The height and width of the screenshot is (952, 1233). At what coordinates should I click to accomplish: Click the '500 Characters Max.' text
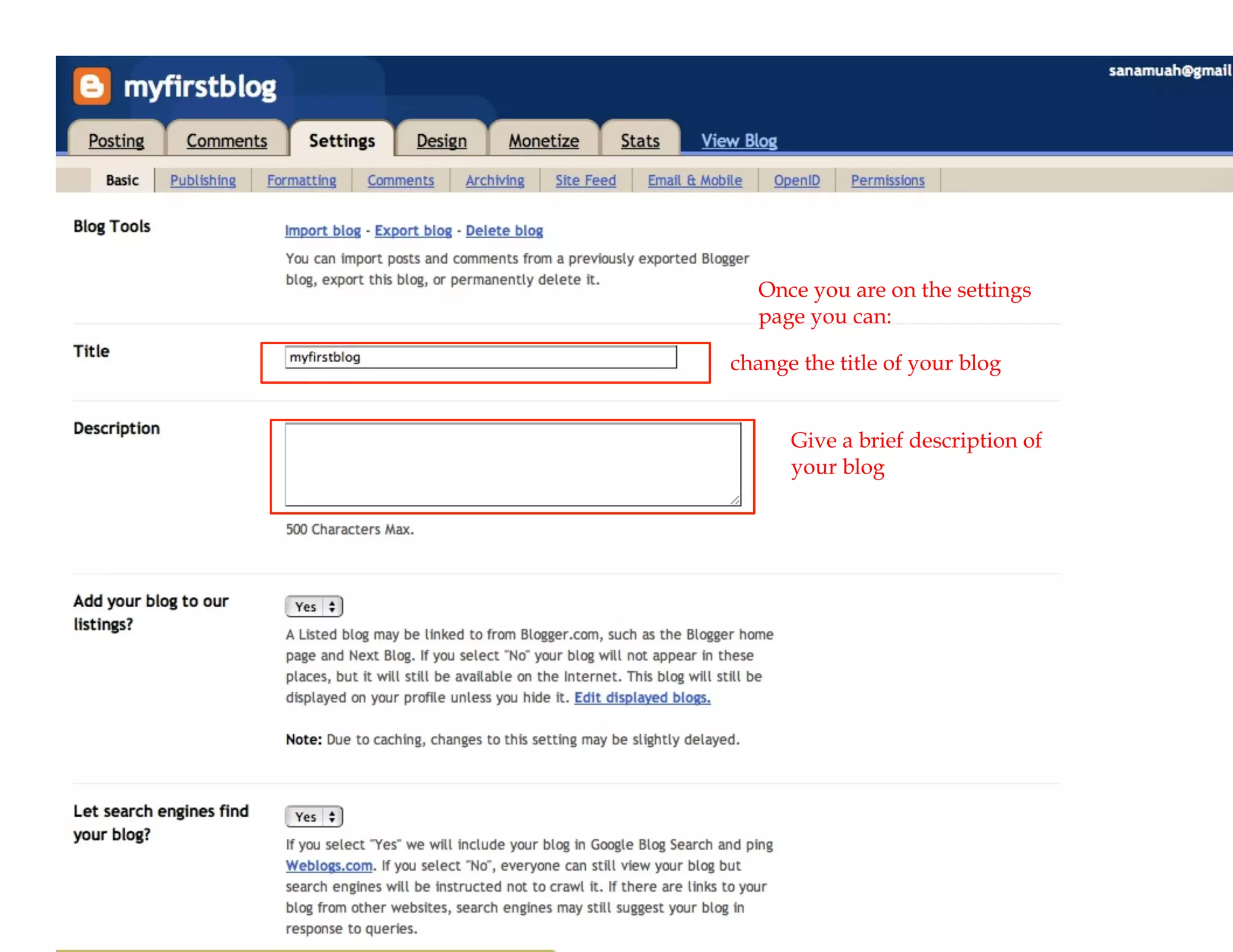pos(350,530)
